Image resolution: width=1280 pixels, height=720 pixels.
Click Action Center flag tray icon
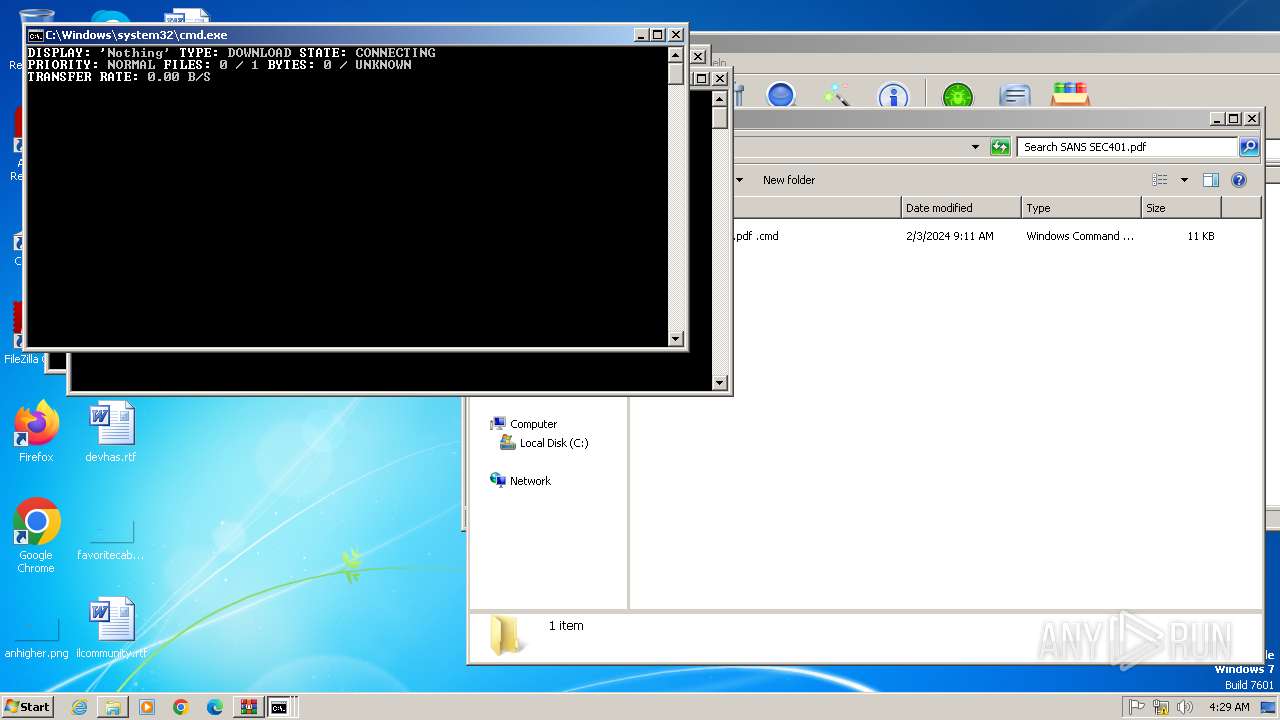(1137, 707)
